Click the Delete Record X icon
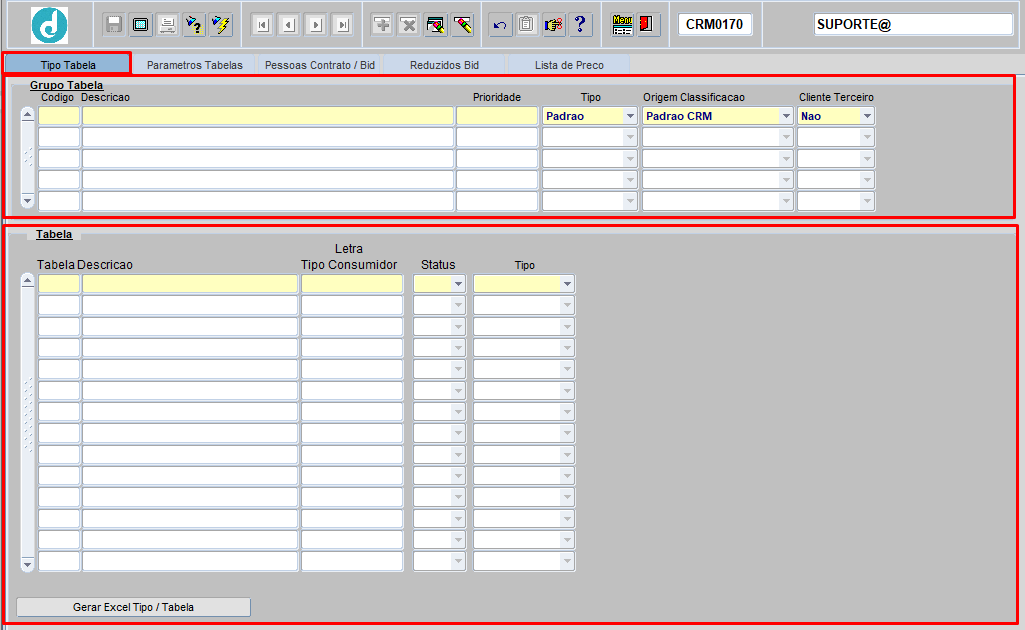1025x630 pixels. (x=409, y=25)
